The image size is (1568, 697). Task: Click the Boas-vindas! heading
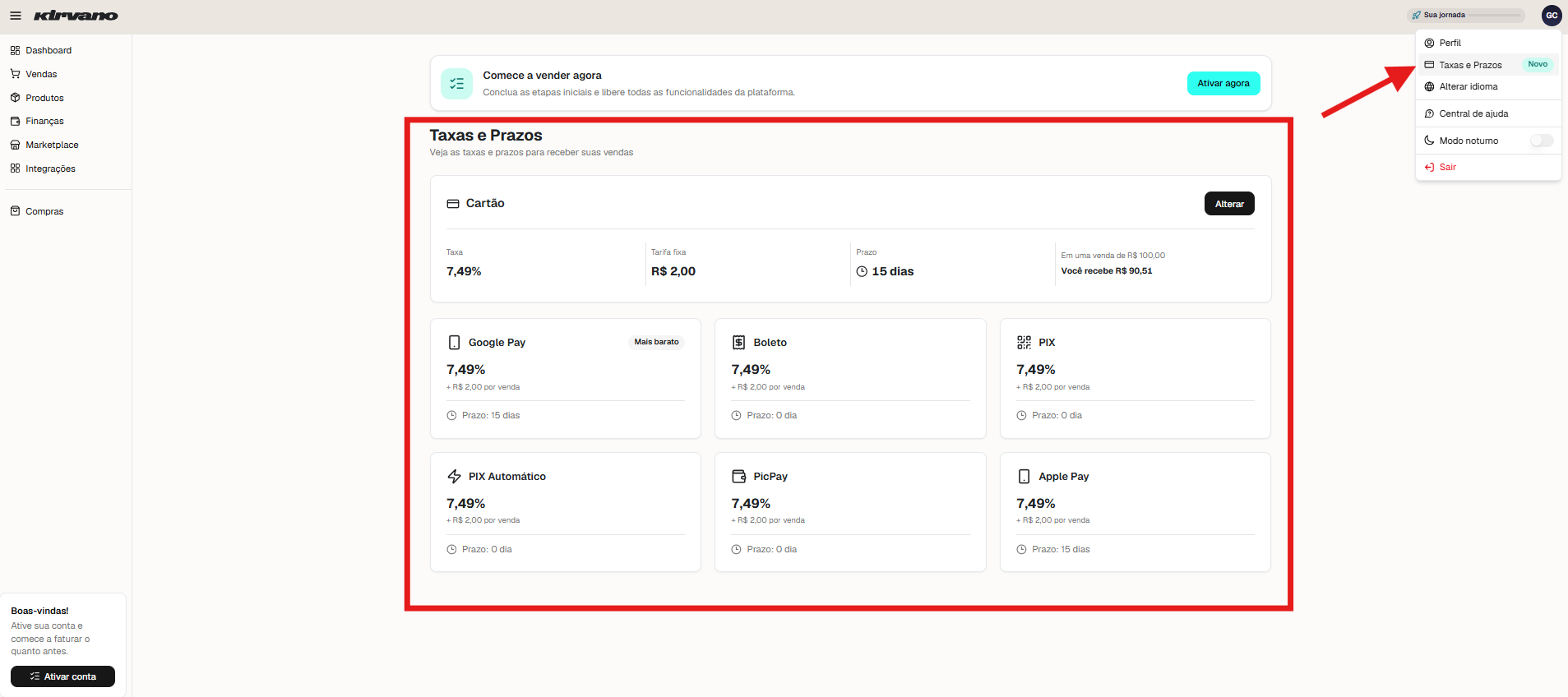click(x=39, y=612)
